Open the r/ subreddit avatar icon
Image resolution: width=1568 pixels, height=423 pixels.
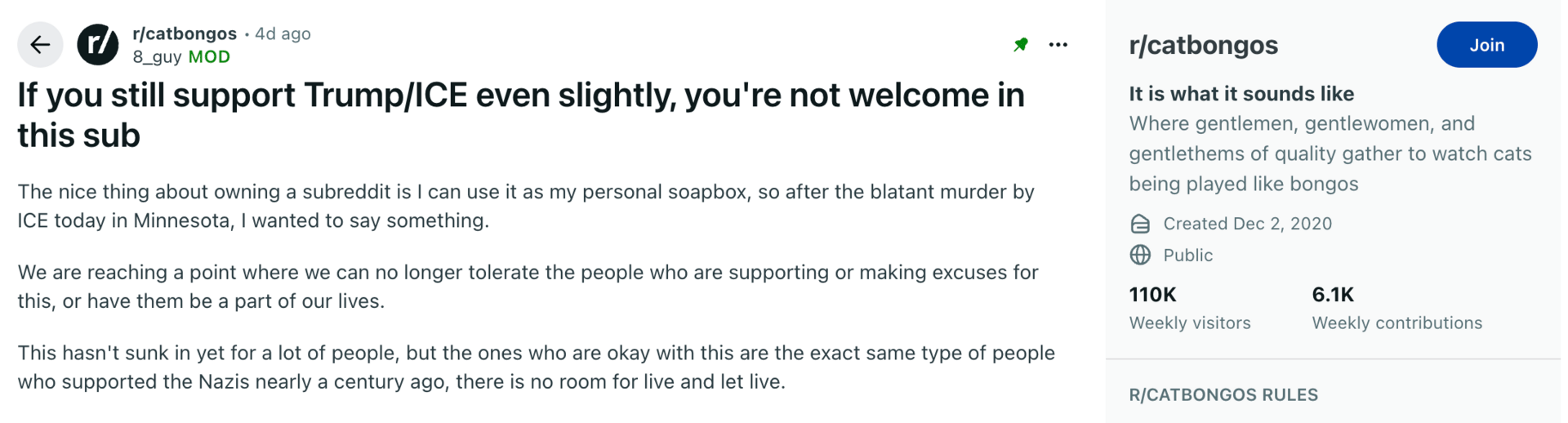coord(98,45)
